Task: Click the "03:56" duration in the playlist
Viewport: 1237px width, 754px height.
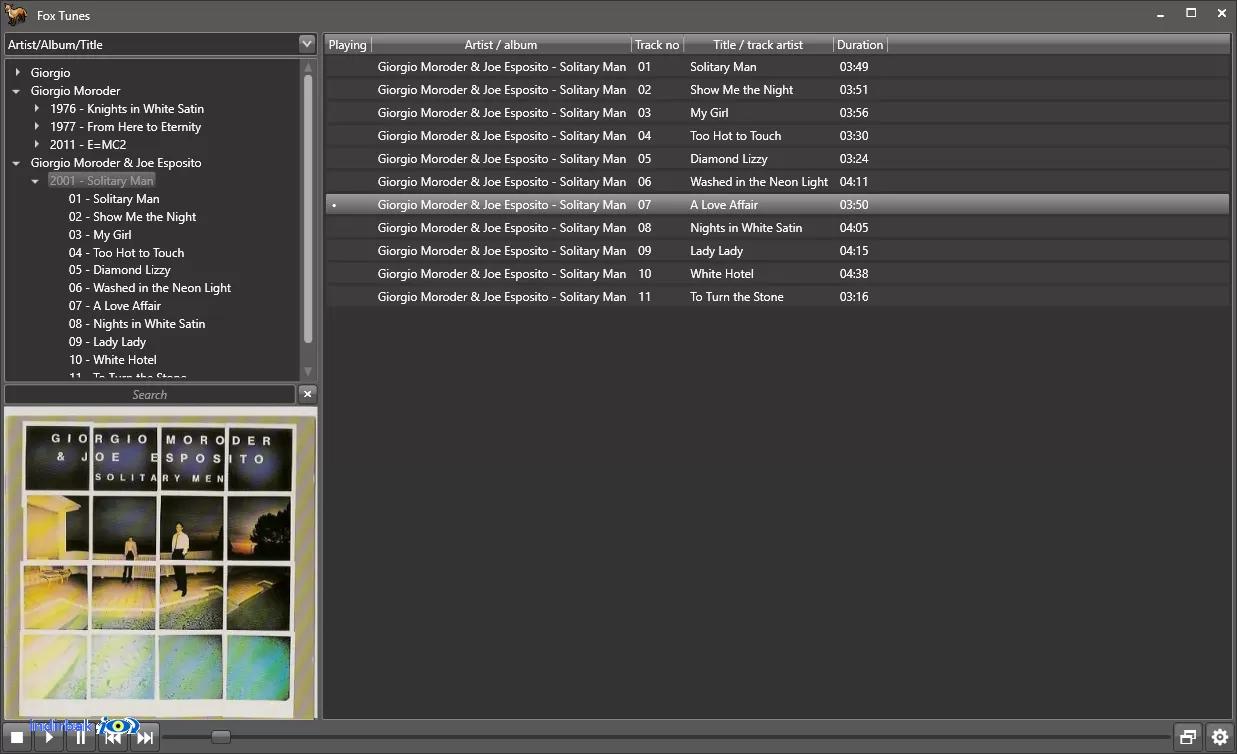Action: [x=854, y=113]
